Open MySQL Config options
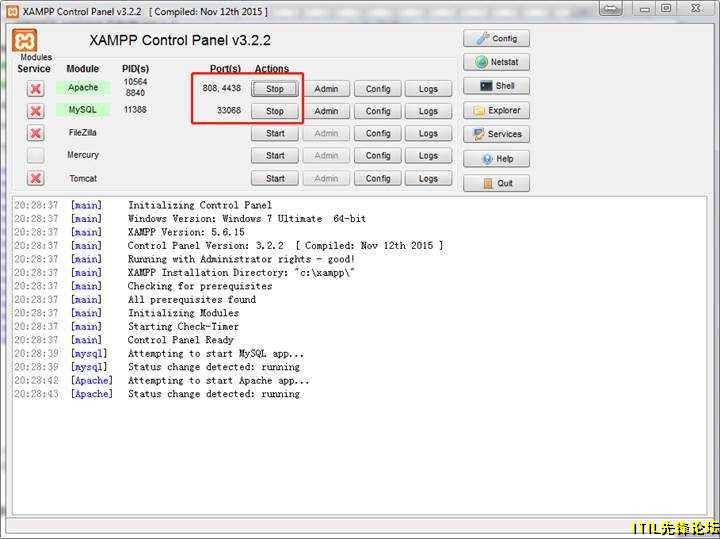The width and height of the screenshot is (720, 539). 377,111
